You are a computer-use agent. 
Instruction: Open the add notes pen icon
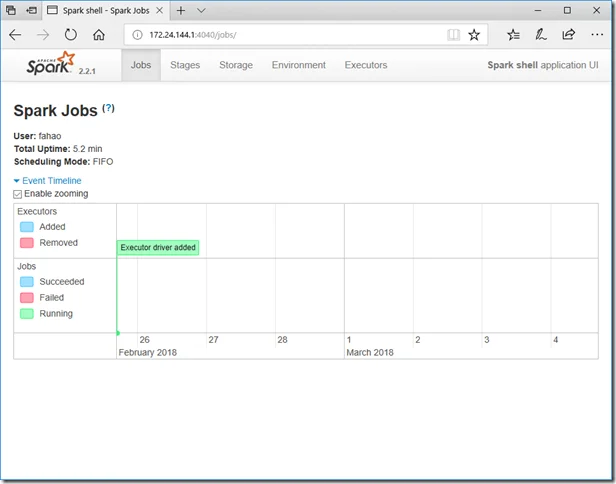tap(541, 34)
